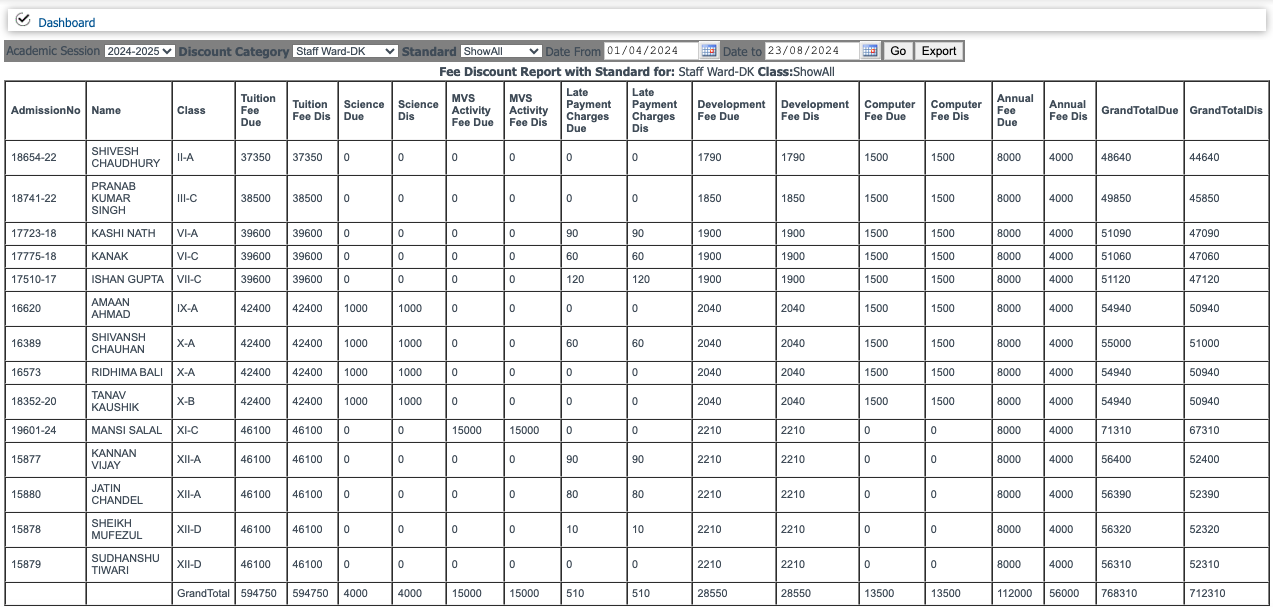This screenshot has width=1273, height=607.
Task: Click the grand total due value 768310
Action: pyautogui.click(x=1119, y=593)
